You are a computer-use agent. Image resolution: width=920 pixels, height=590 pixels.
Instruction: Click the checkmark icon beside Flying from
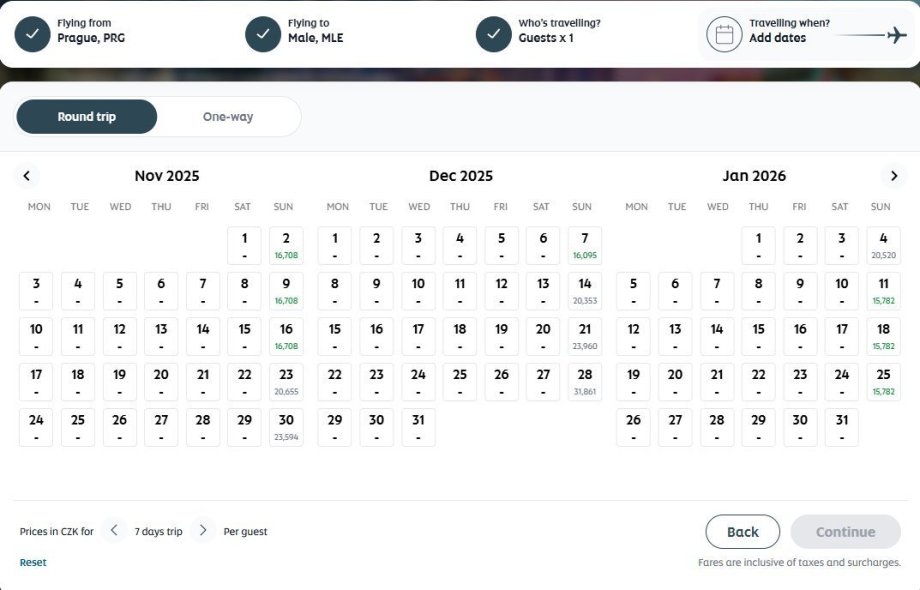point(33,34)
